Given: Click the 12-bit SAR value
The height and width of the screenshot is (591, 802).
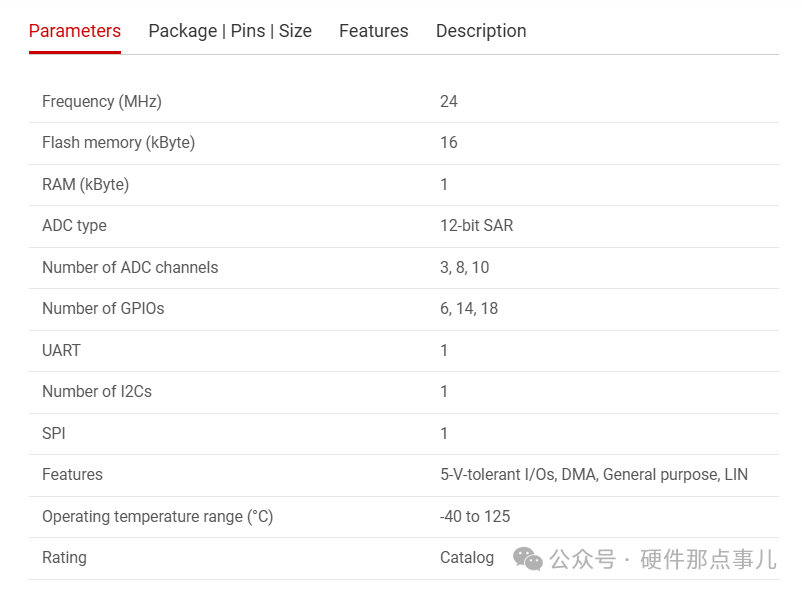Looking at the screenshot, I should click(476, 226).
